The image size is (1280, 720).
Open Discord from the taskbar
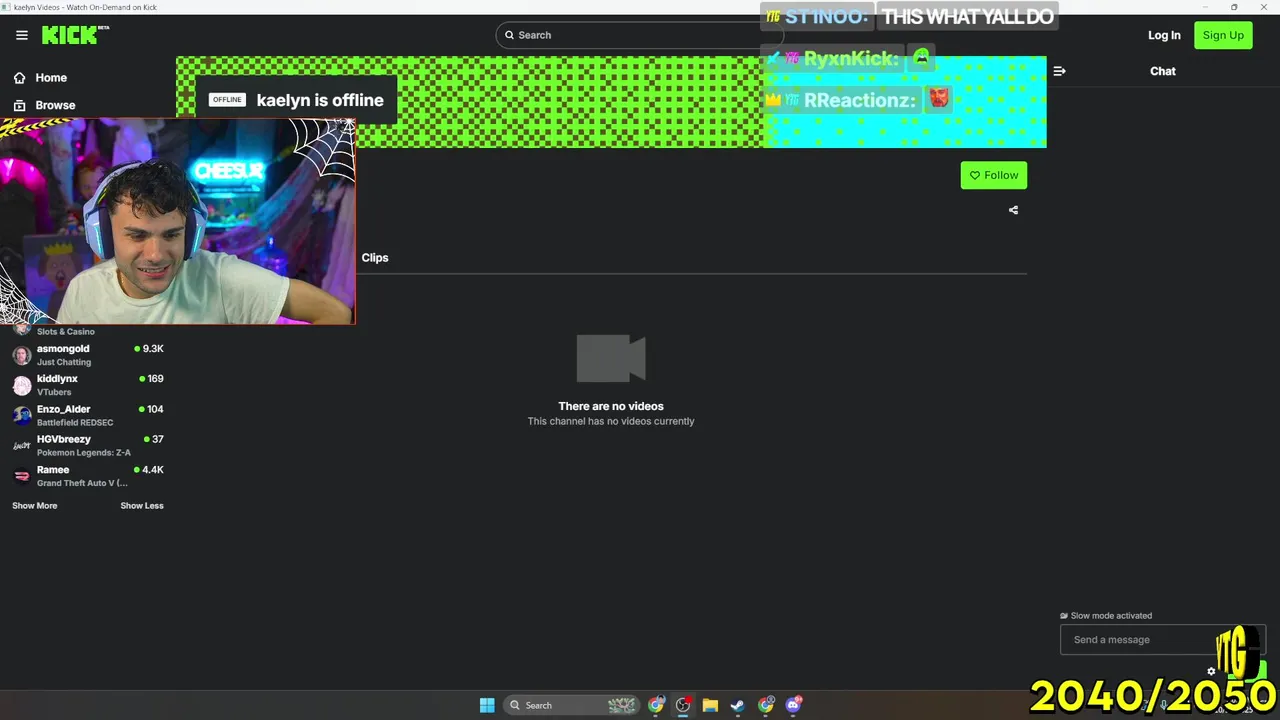794,705
